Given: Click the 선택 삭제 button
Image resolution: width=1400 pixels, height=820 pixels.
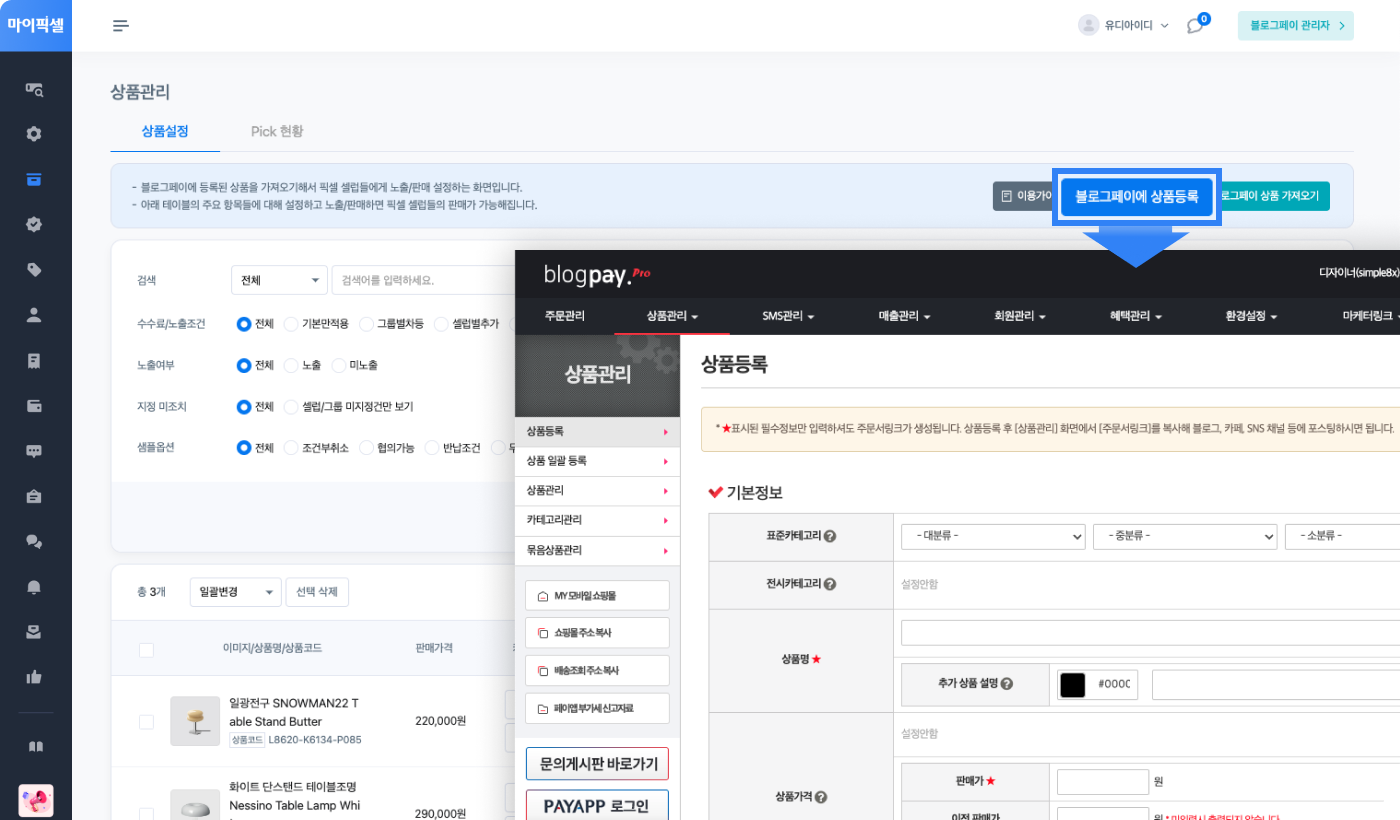Looking at the screenshot, I should [317, 592].
